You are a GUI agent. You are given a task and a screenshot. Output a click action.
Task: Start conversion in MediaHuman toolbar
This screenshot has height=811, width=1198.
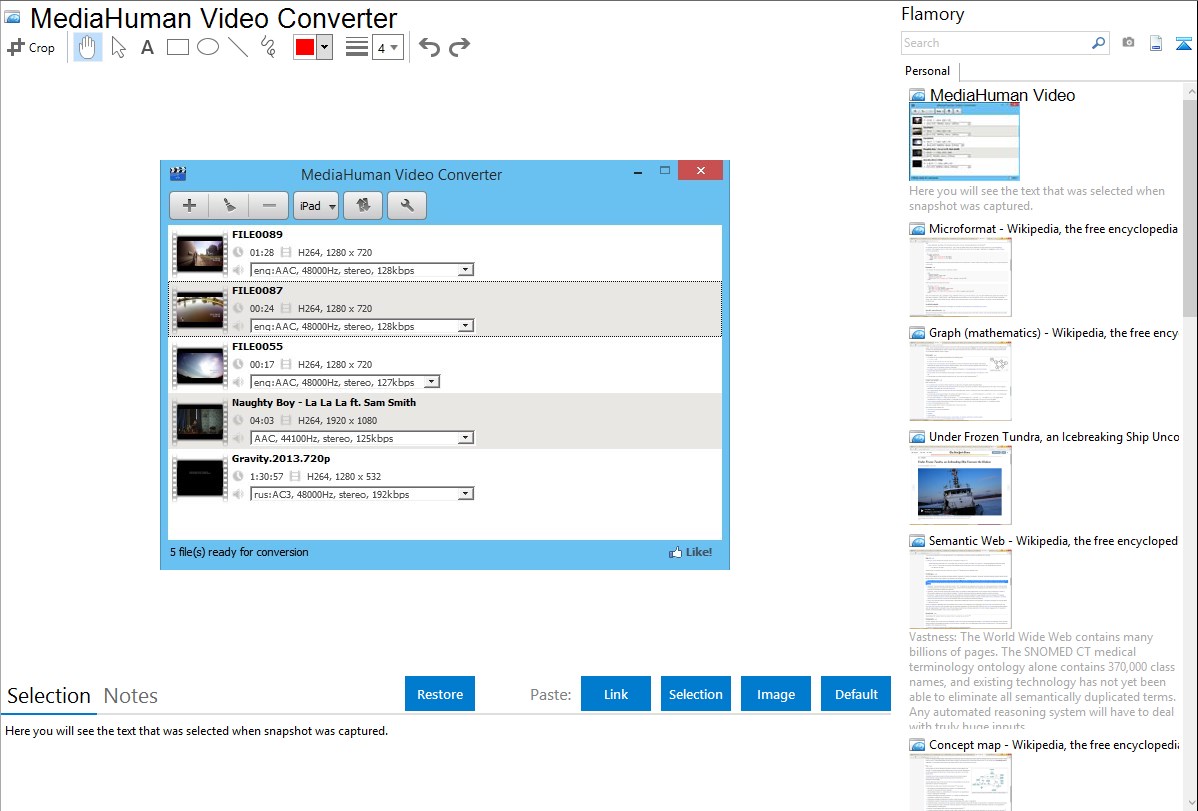[x=363, y=206]
